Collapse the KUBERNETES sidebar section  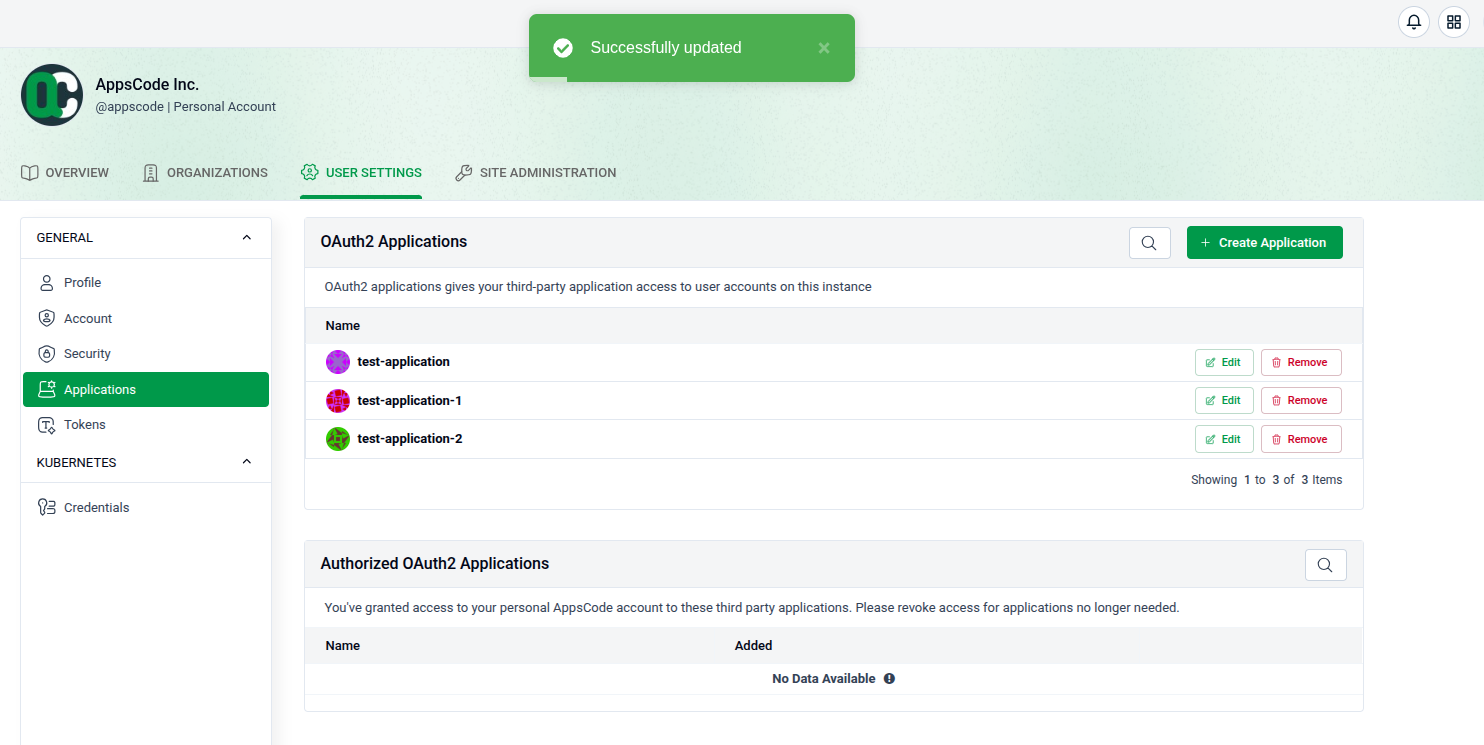pyautogui.click(x=247, y=463)
